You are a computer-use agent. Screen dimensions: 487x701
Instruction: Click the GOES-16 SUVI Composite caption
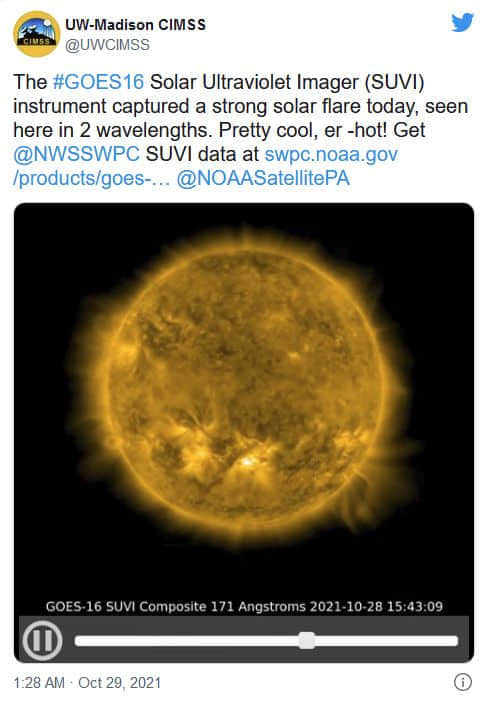[x=244, y=607]
